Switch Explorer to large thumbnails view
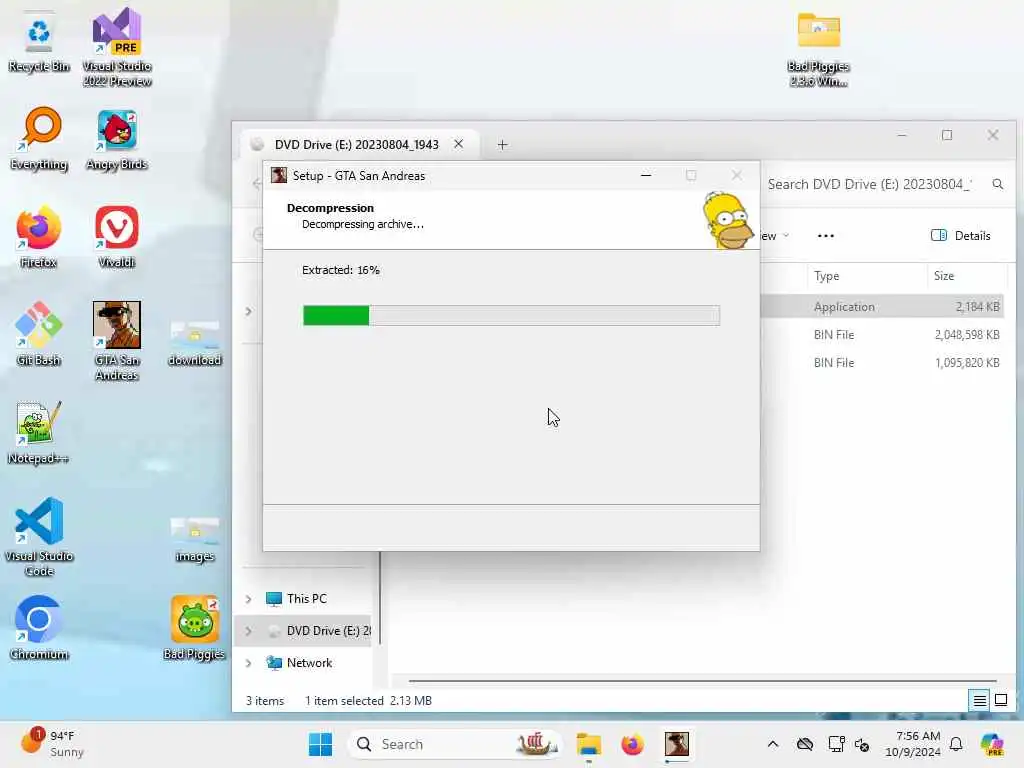Image resolution: width=1024 pixels, height=768 pixels. click(x=1000, y=700)
